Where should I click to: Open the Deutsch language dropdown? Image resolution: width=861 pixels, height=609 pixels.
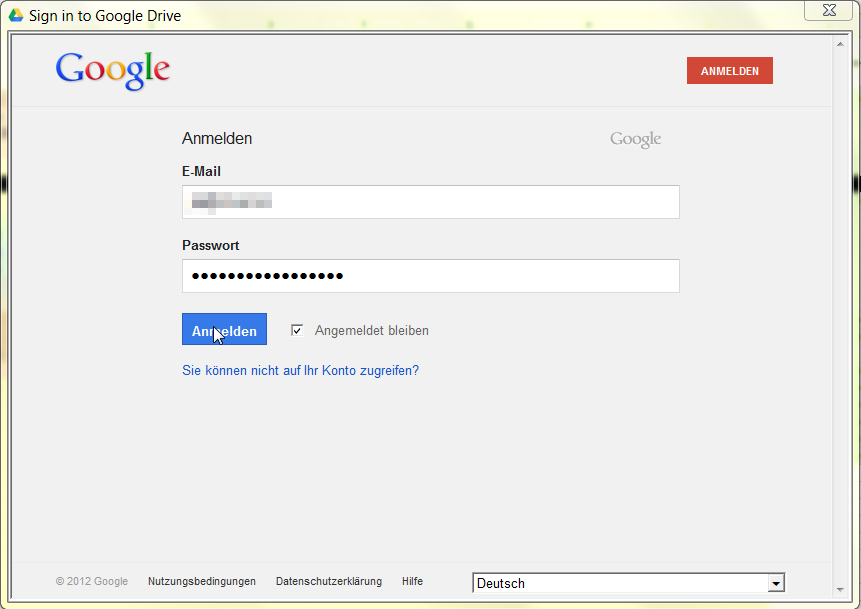click(x=628, y=583)
